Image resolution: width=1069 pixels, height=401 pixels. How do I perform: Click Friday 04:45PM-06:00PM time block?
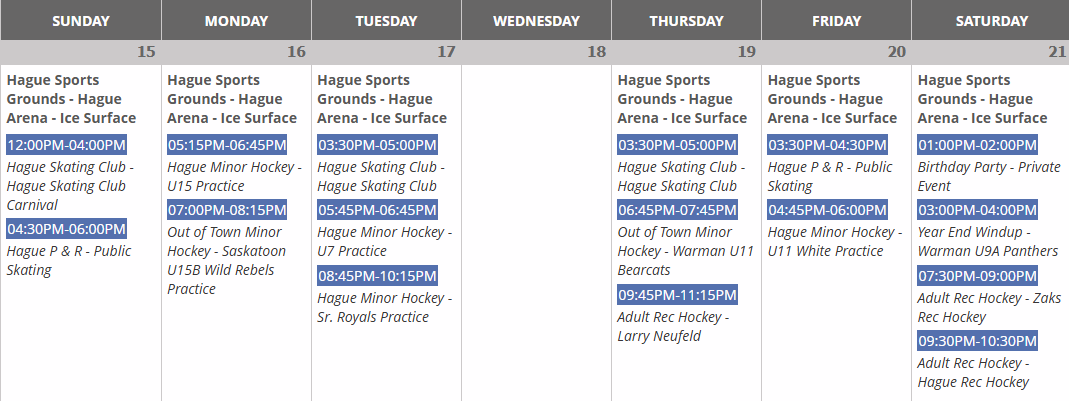827,210
